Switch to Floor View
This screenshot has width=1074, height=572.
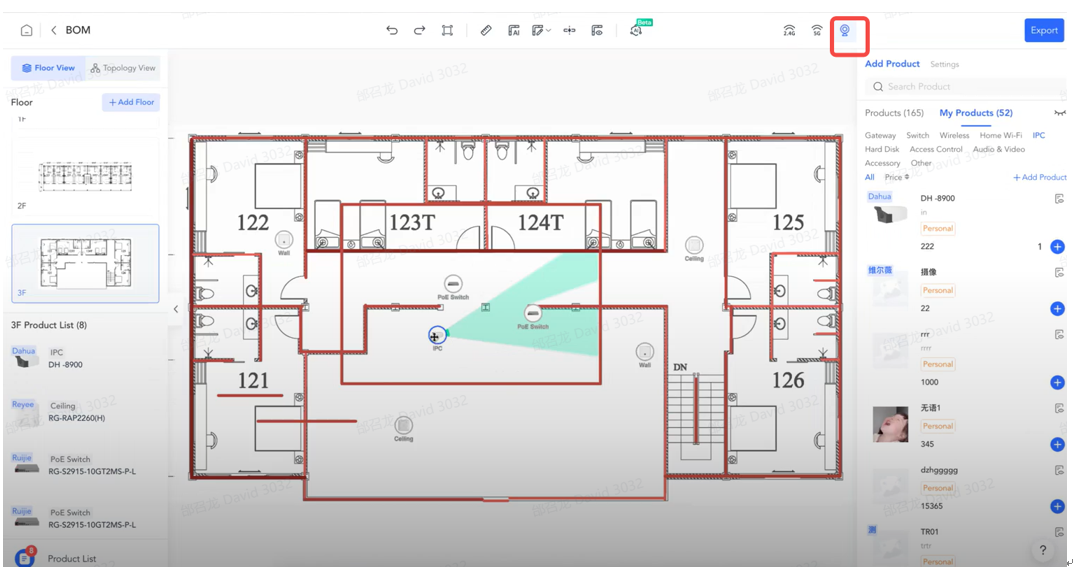(48, 68)
